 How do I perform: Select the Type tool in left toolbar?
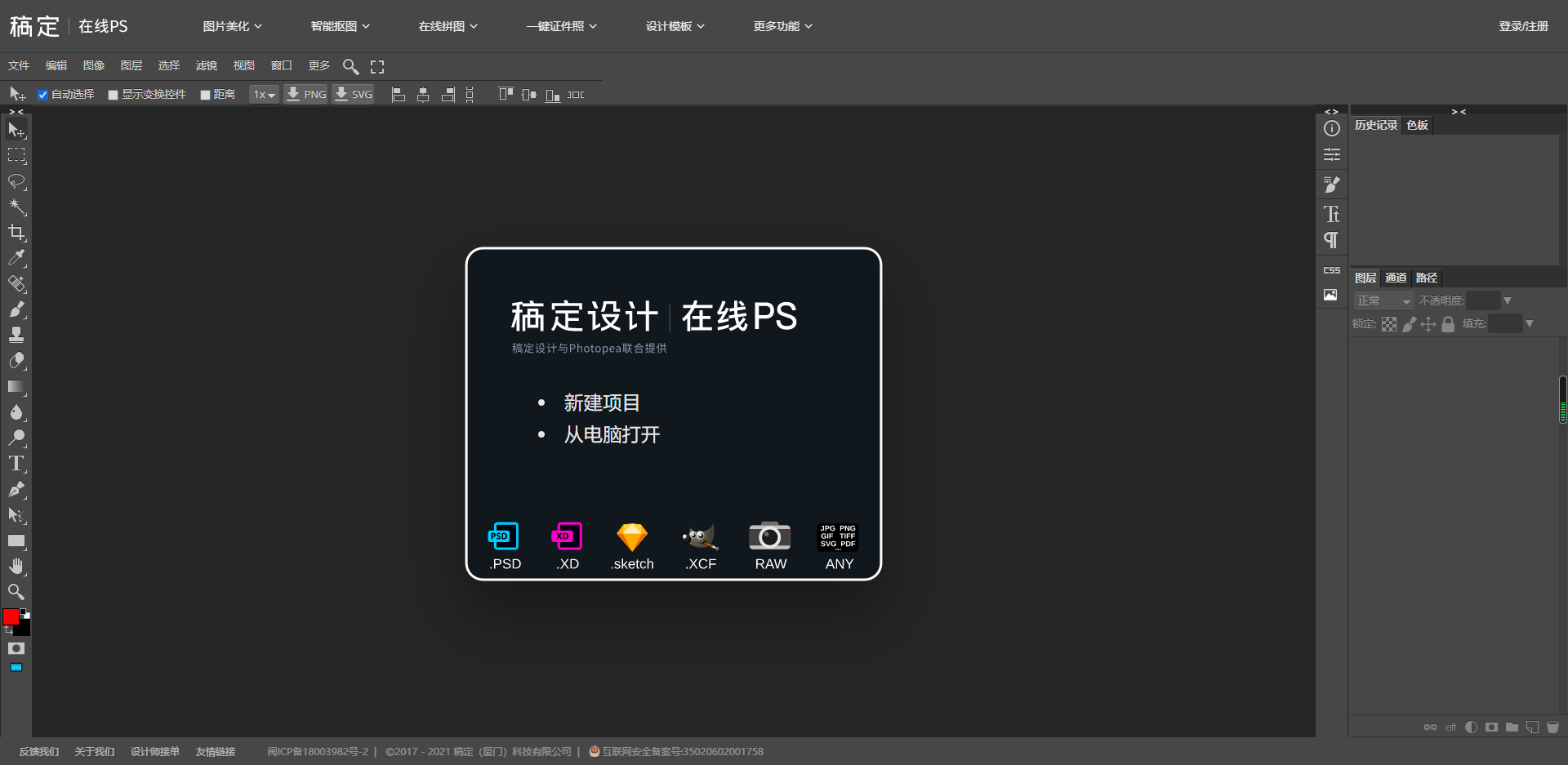[16, 464]
